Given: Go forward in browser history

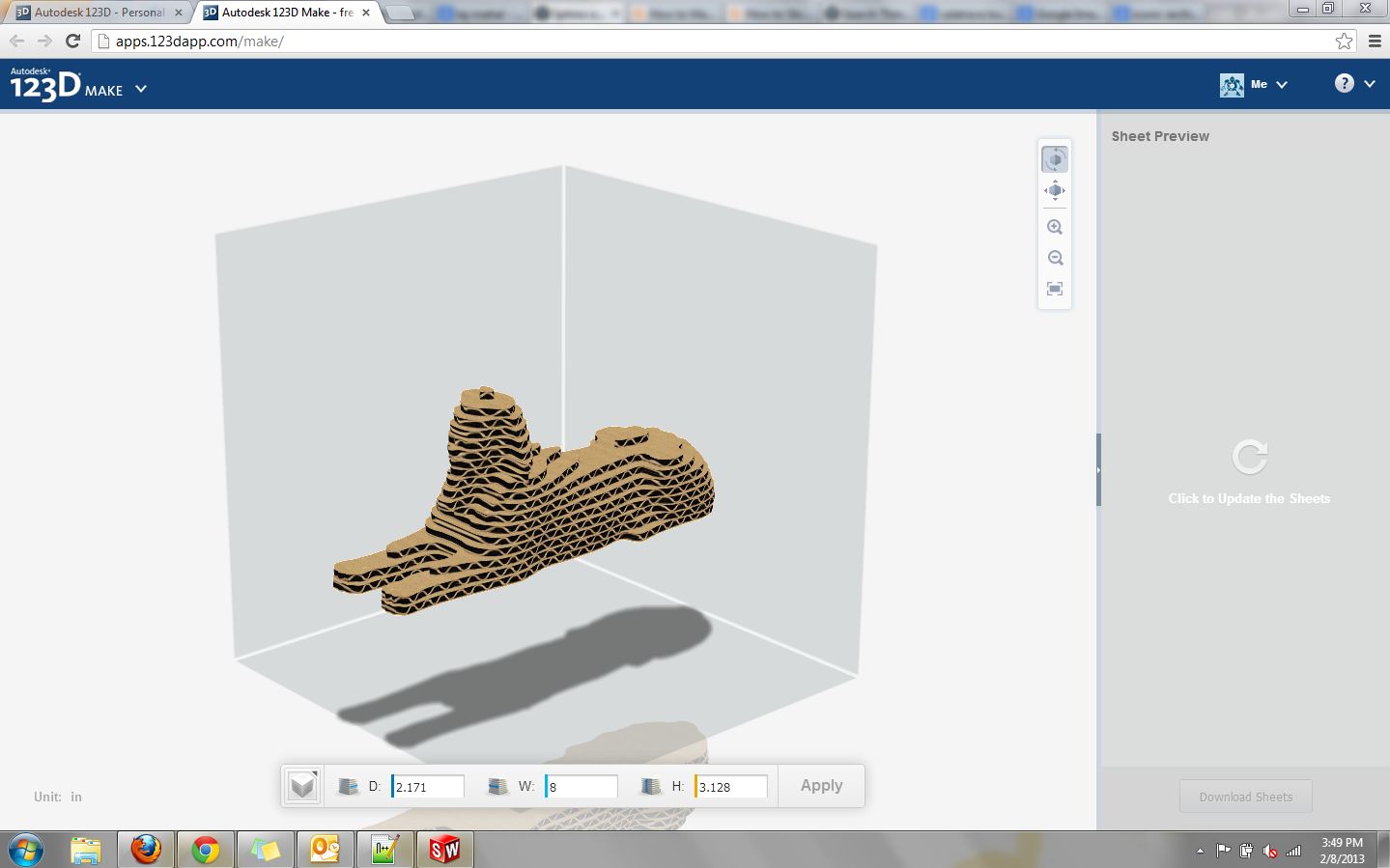Looking at the screenshot, I should tap(44, 41).
